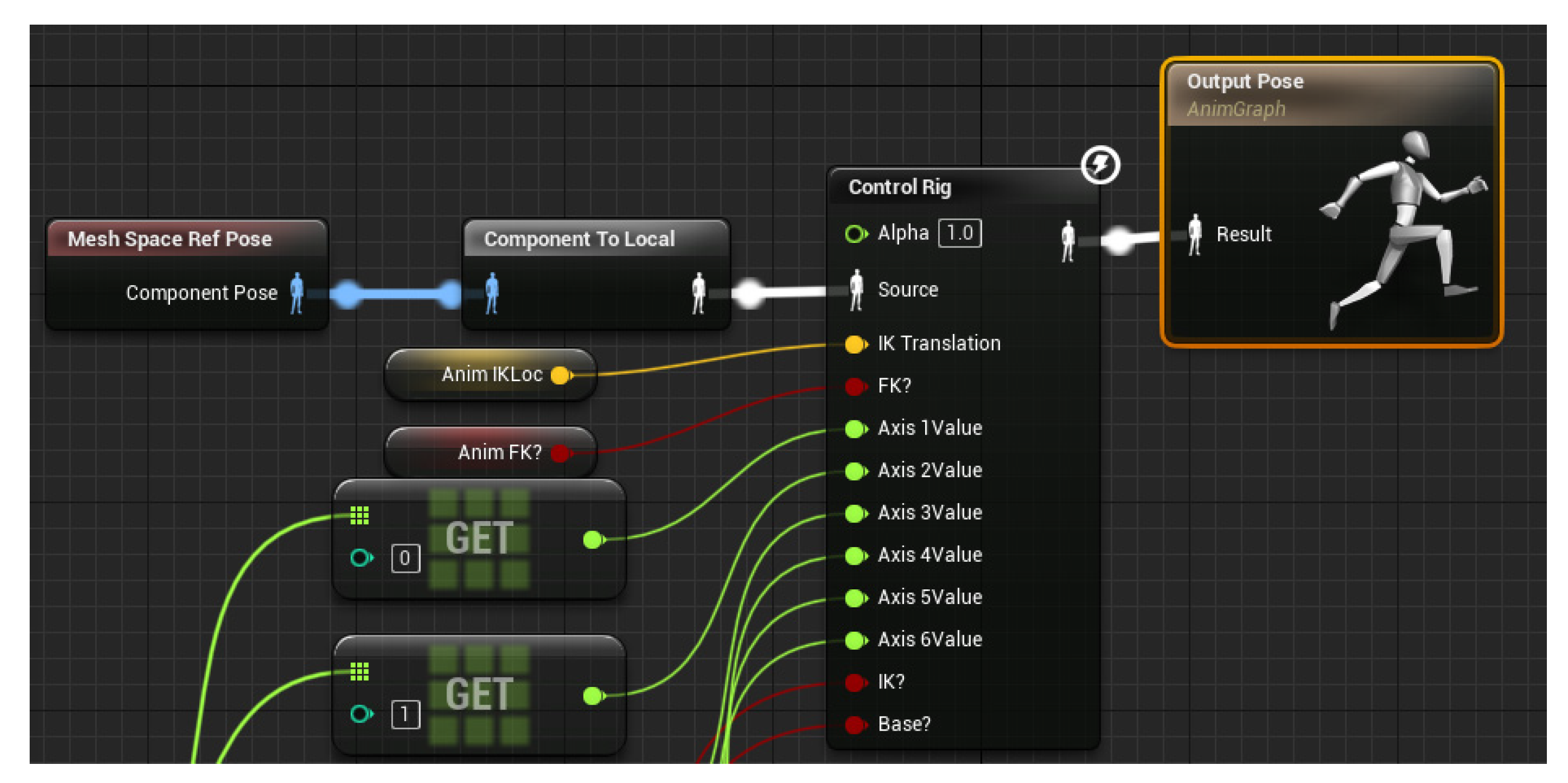
Task: Click the Anim IKLoc yellow output pin
Action: tap(560, 375)
